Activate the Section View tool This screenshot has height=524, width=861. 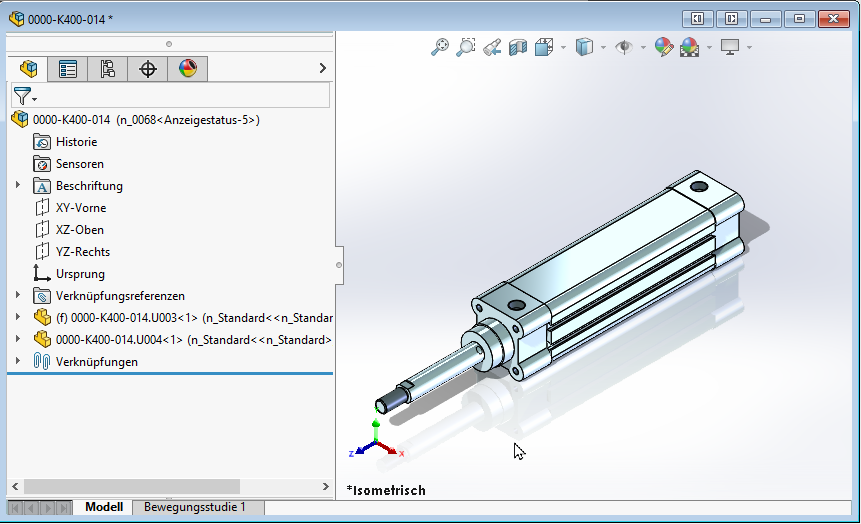(x=517, y=47)
